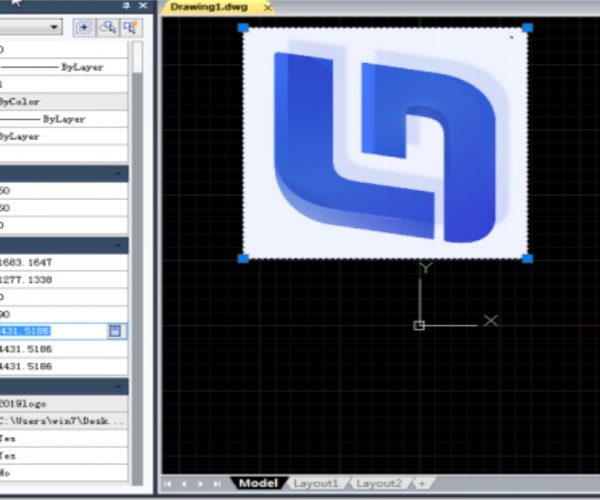This screenshot has height=500, width=600.
Task: Open calculator icon beside highlighted scale field
Action: pos(115,331)
